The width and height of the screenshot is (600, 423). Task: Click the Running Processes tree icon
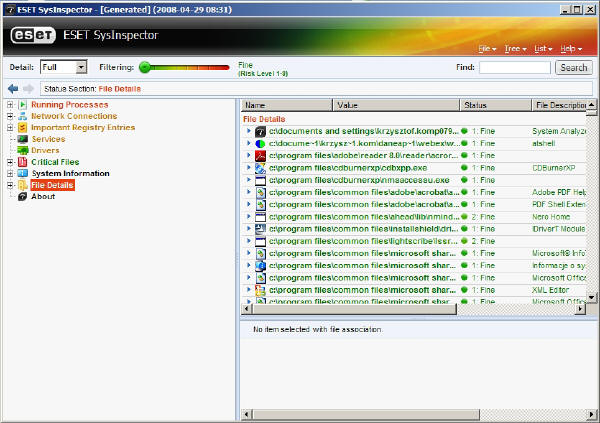coord(23,105)
